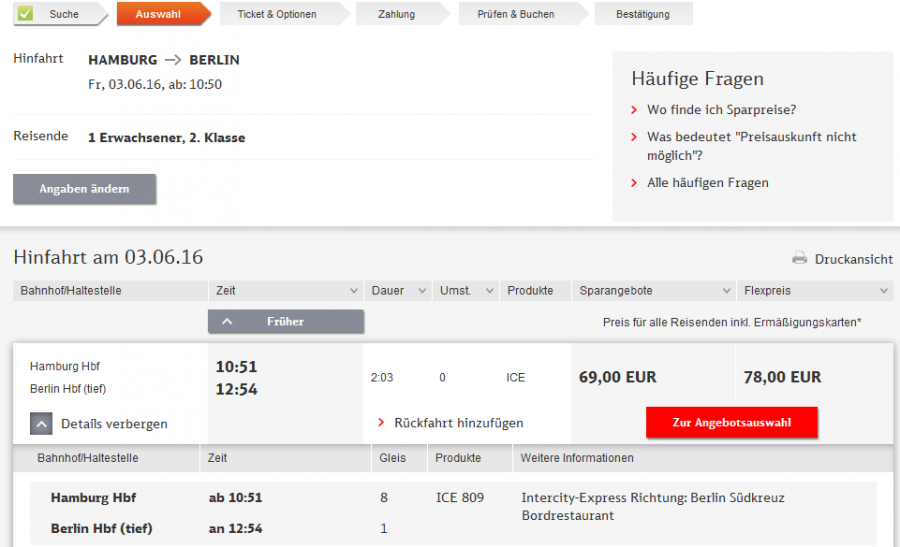Click the green checkmark icon on Suche step

click(25, 13)
